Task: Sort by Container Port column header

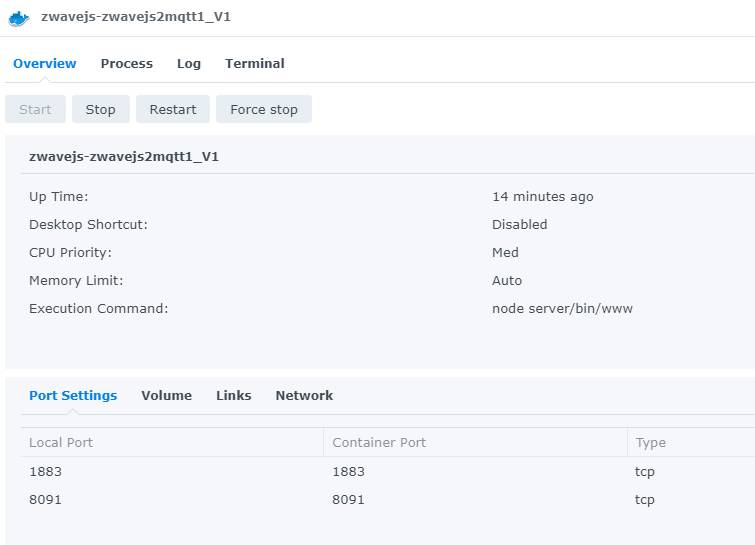Action: coord(475,442)
